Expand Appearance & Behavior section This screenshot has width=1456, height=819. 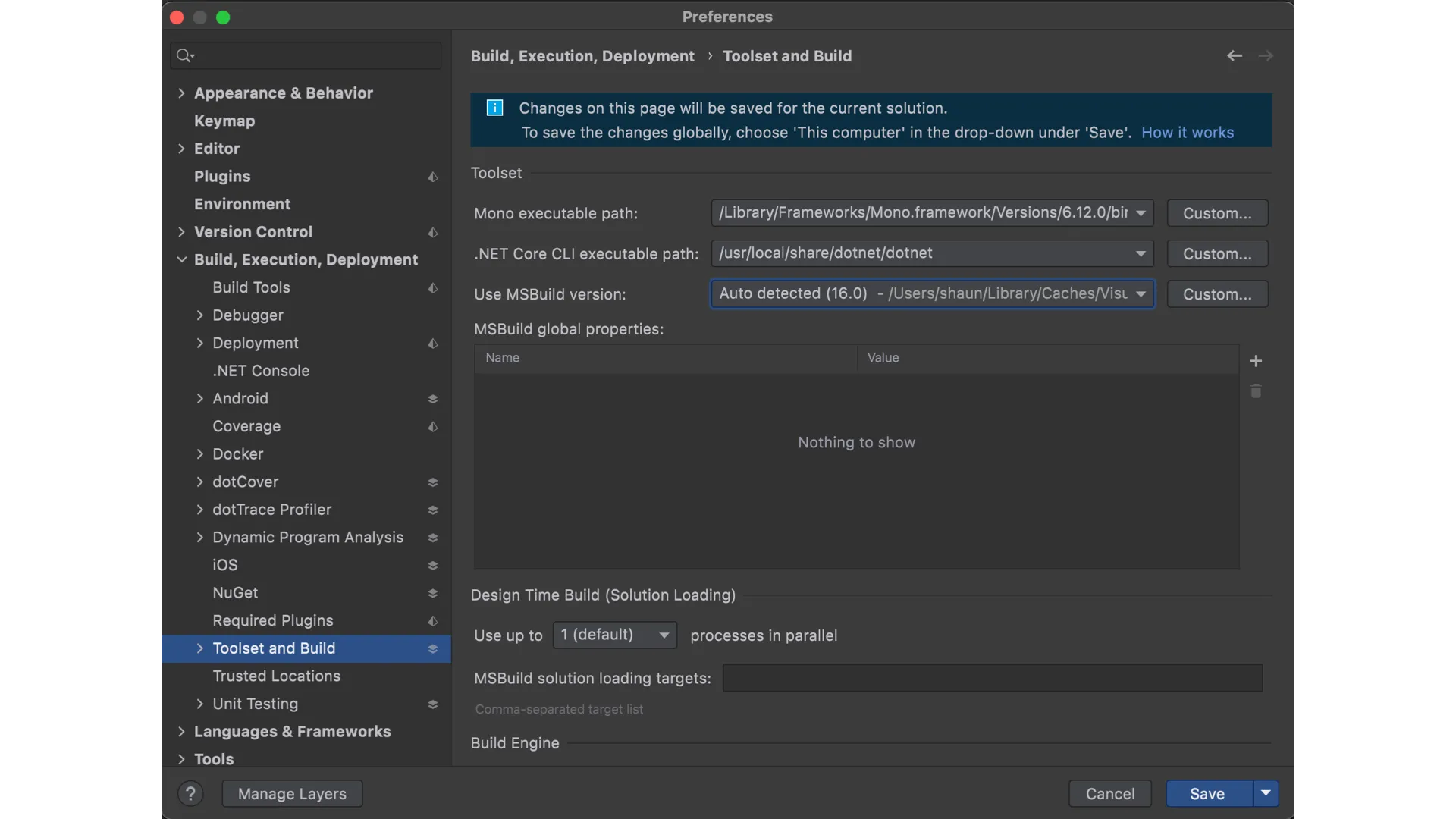181,93
